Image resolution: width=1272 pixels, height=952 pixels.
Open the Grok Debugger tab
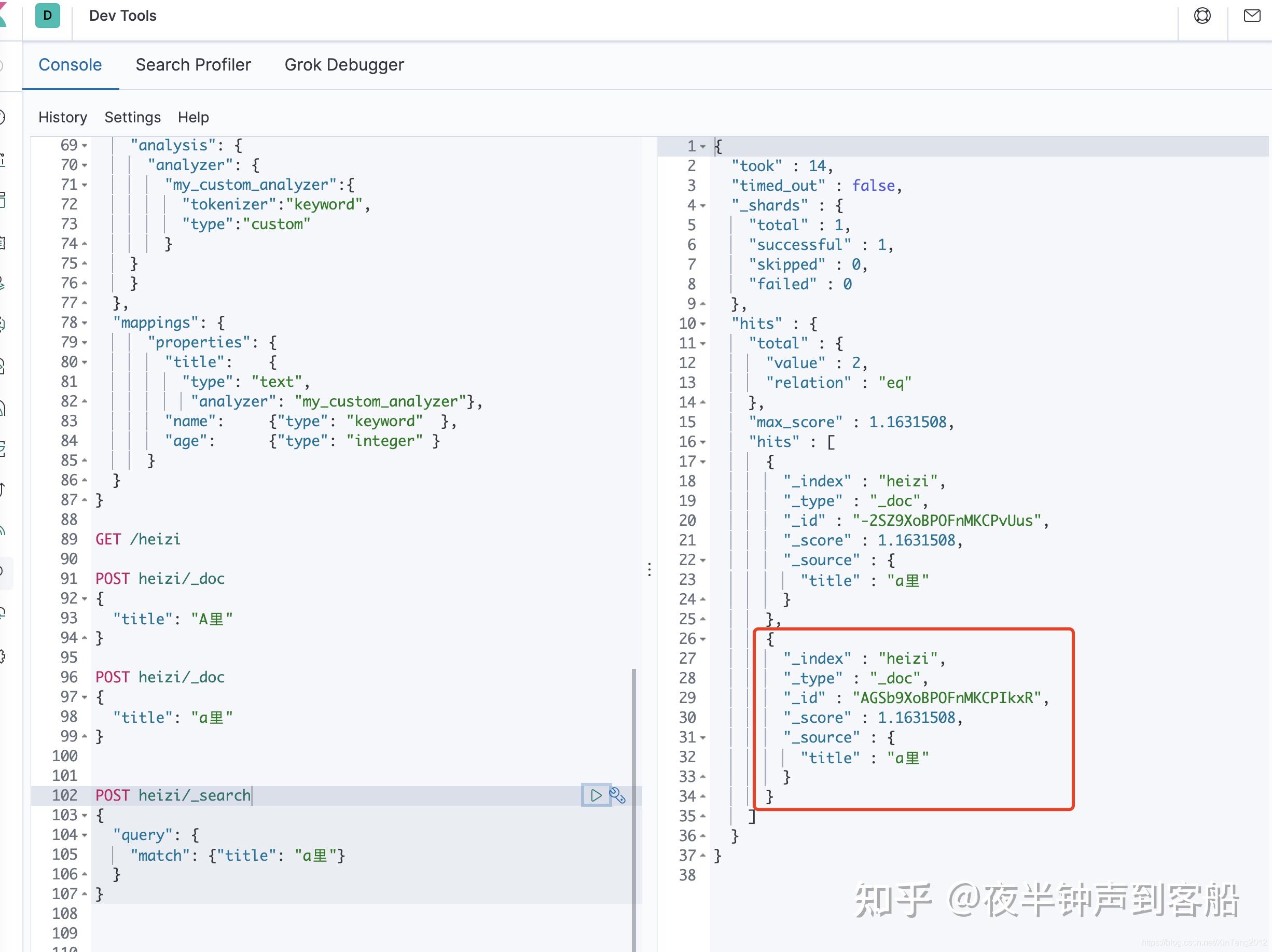tap(344, 65)
